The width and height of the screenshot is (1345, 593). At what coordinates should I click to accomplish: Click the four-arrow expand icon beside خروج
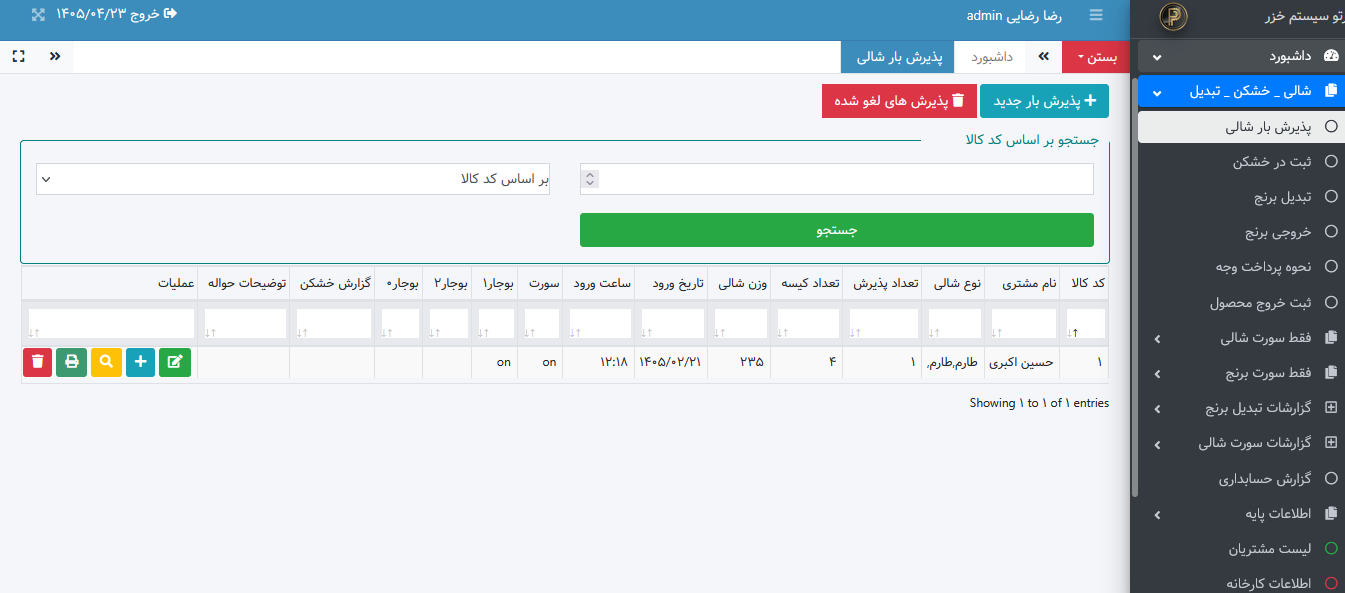coord(38,15)
